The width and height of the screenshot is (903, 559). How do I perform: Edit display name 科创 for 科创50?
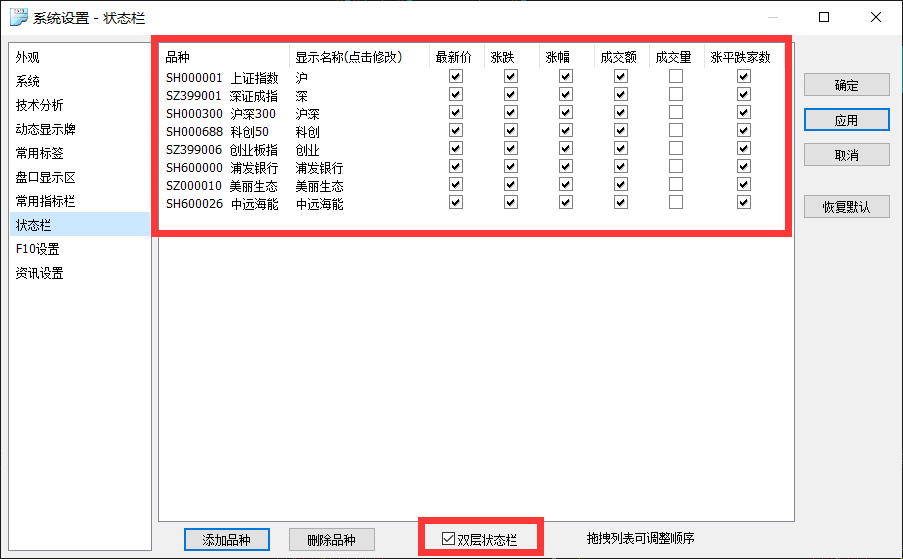click(x=308, y=132)
